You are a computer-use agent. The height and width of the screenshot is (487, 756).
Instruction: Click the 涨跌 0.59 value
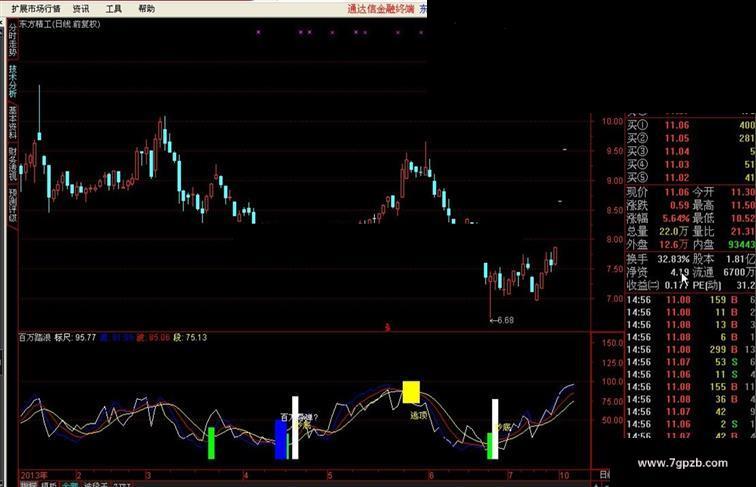click(x=679, y=205)
